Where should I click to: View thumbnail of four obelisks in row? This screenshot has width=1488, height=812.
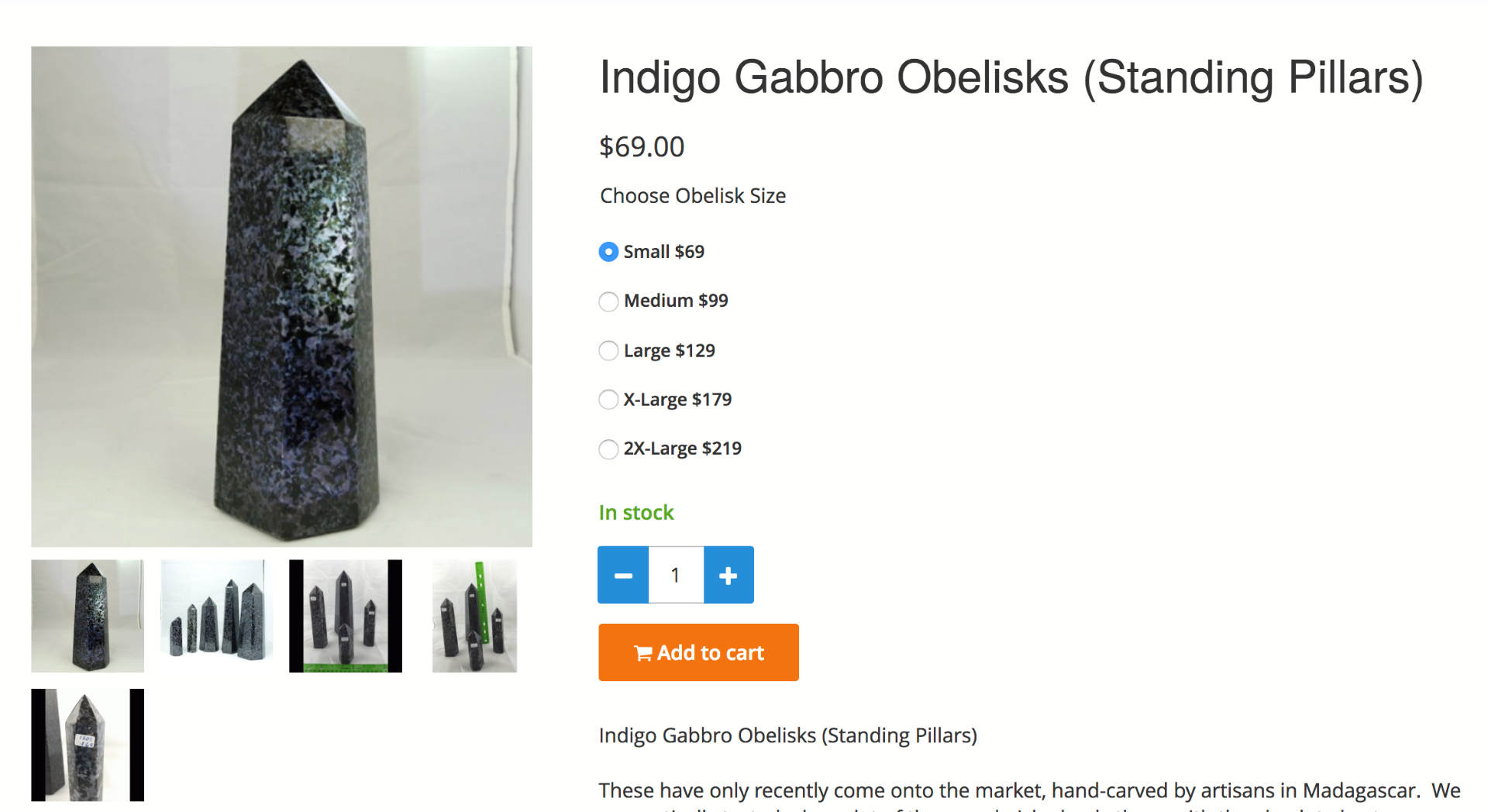point(216,616)
